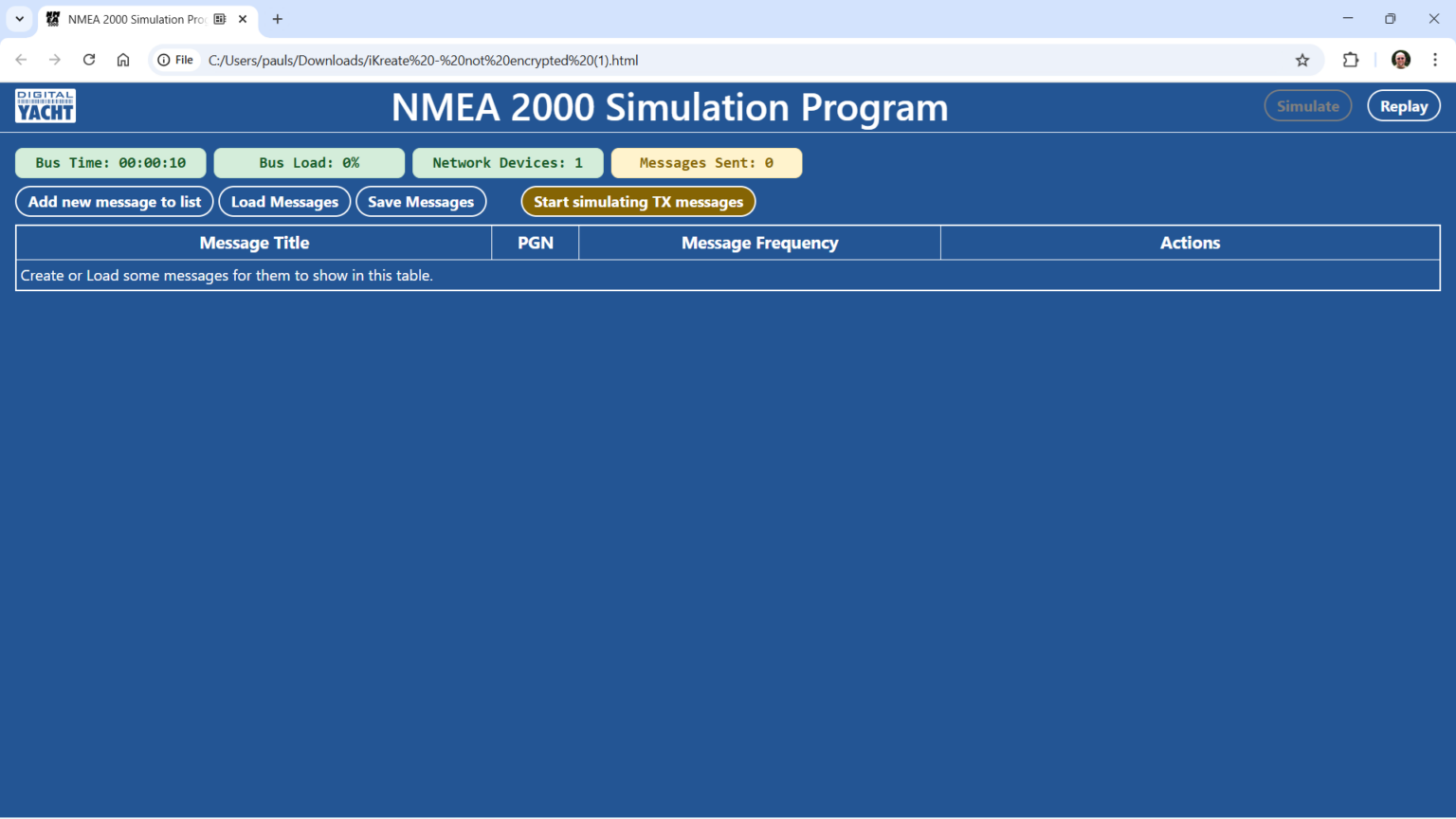
Task: Open Chrome's three-dot menu icon
Action: tap(1436, 60)
